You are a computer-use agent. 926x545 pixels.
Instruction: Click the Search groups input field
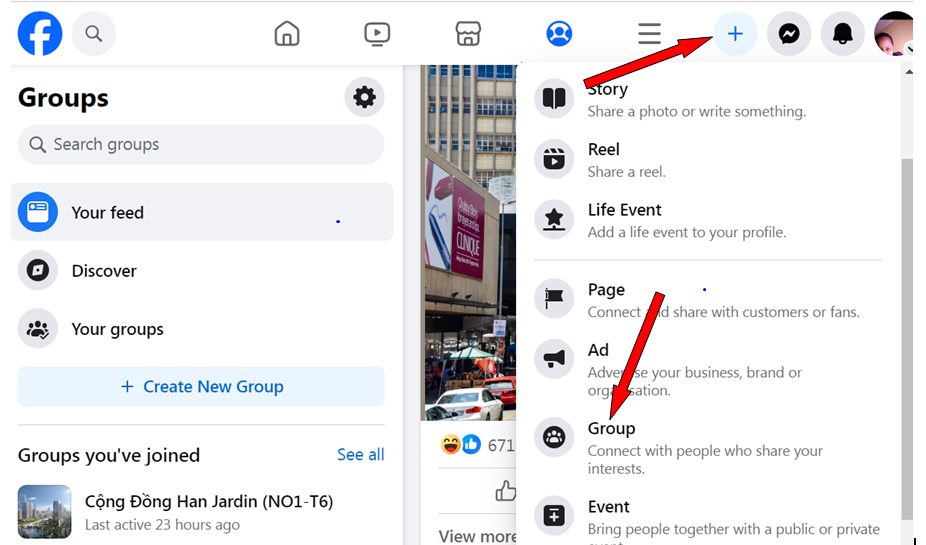tap(201, 145)
